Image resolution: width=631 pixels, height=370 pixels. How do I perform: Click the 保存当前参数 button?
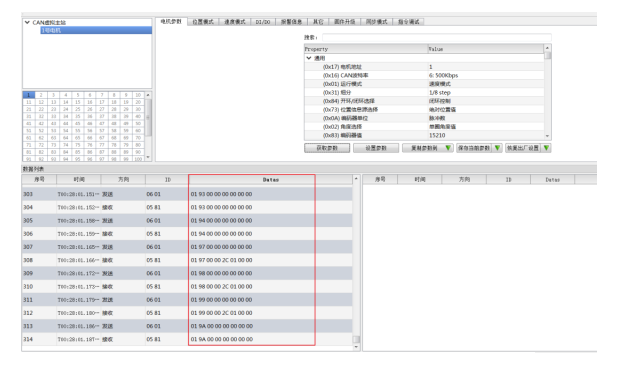point(474,148)
